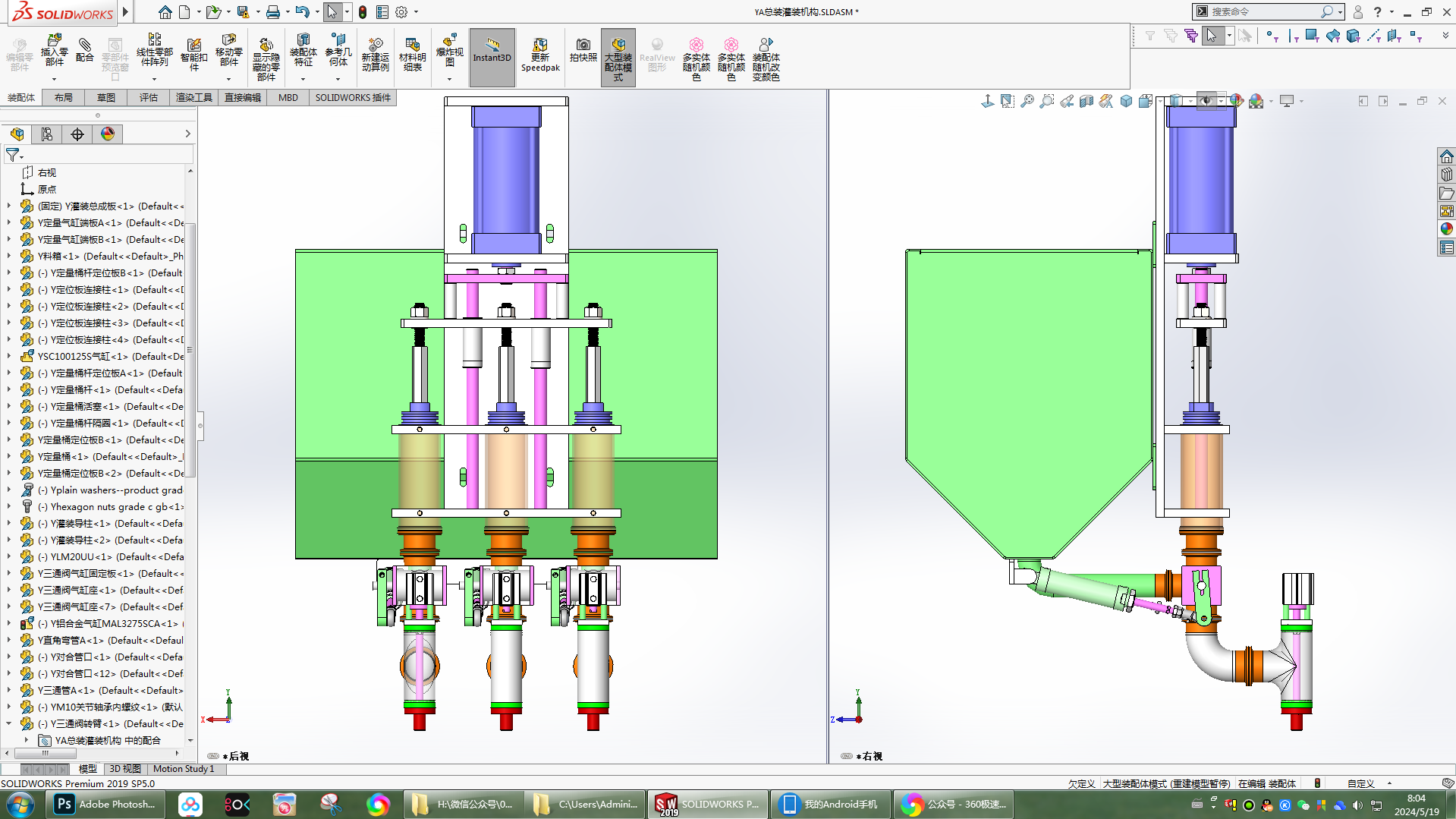1456x819 pixels.
Task: Create a new document with New icon
Action: click(184, 12)
